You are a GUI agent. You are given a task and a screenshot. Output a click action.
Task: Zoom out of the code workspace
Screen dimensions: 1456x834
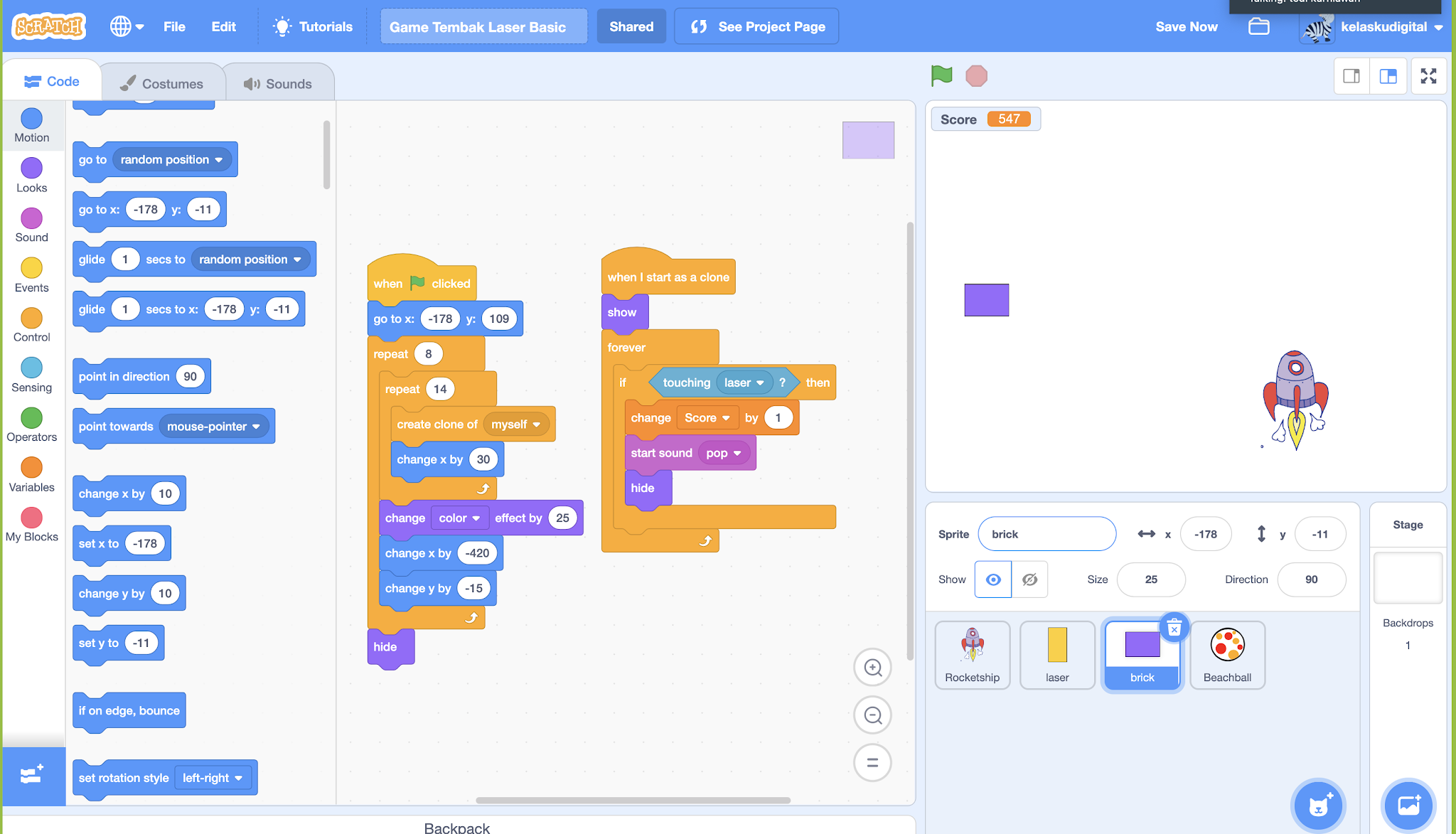(x=872, y=715)
